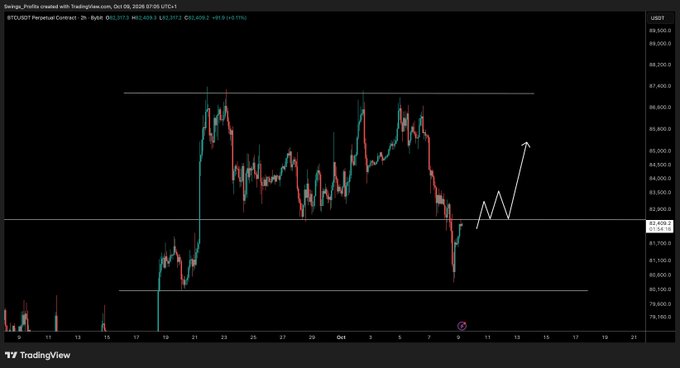Click the 85,000.0 price axis label
This screenshot has width=680, height=368.
coord(660,151)
